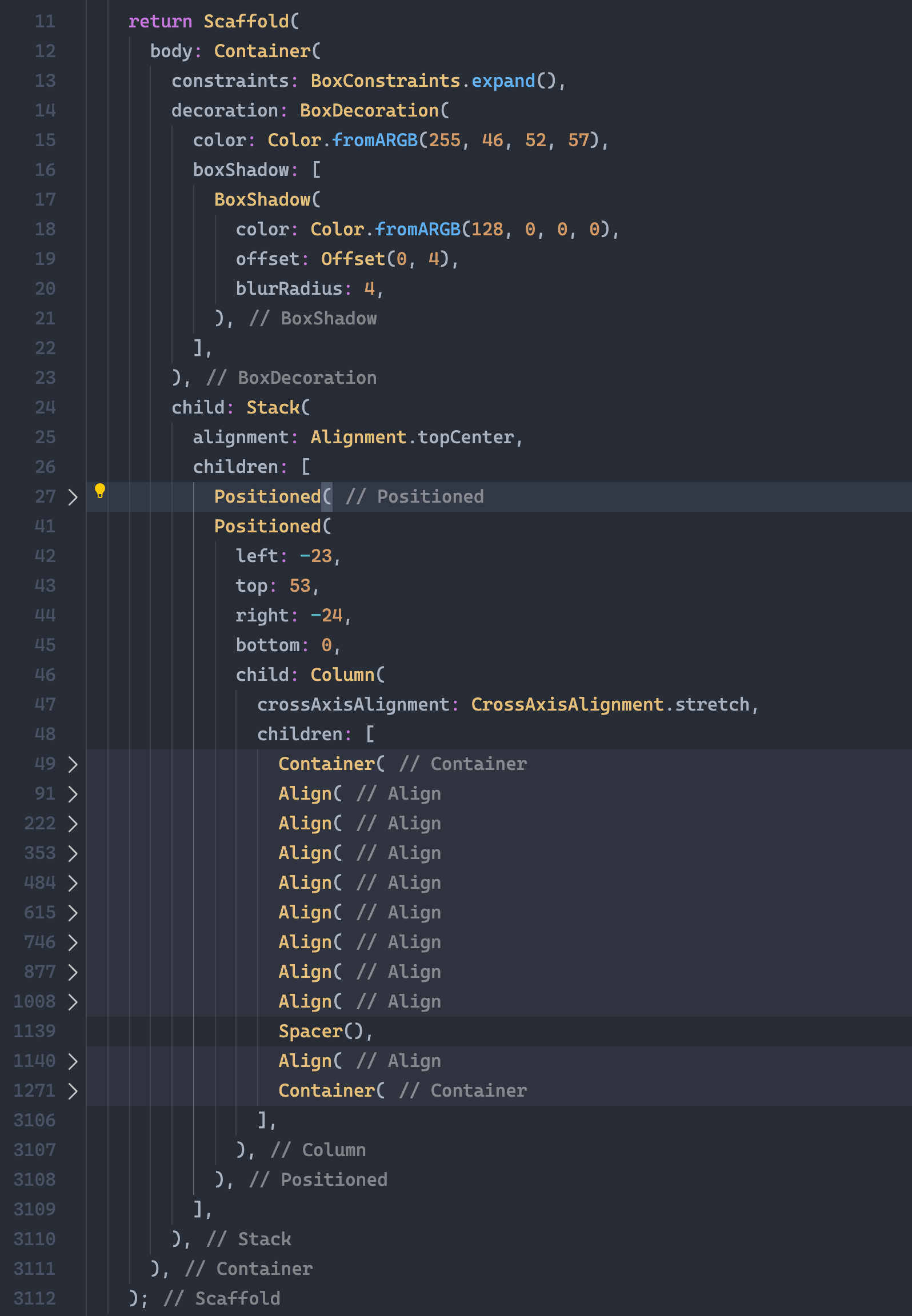The height and width of the screenshot is (1316, 912).
Task: Unfold the Align block at line 91
Action: click(x=73, y=794)
